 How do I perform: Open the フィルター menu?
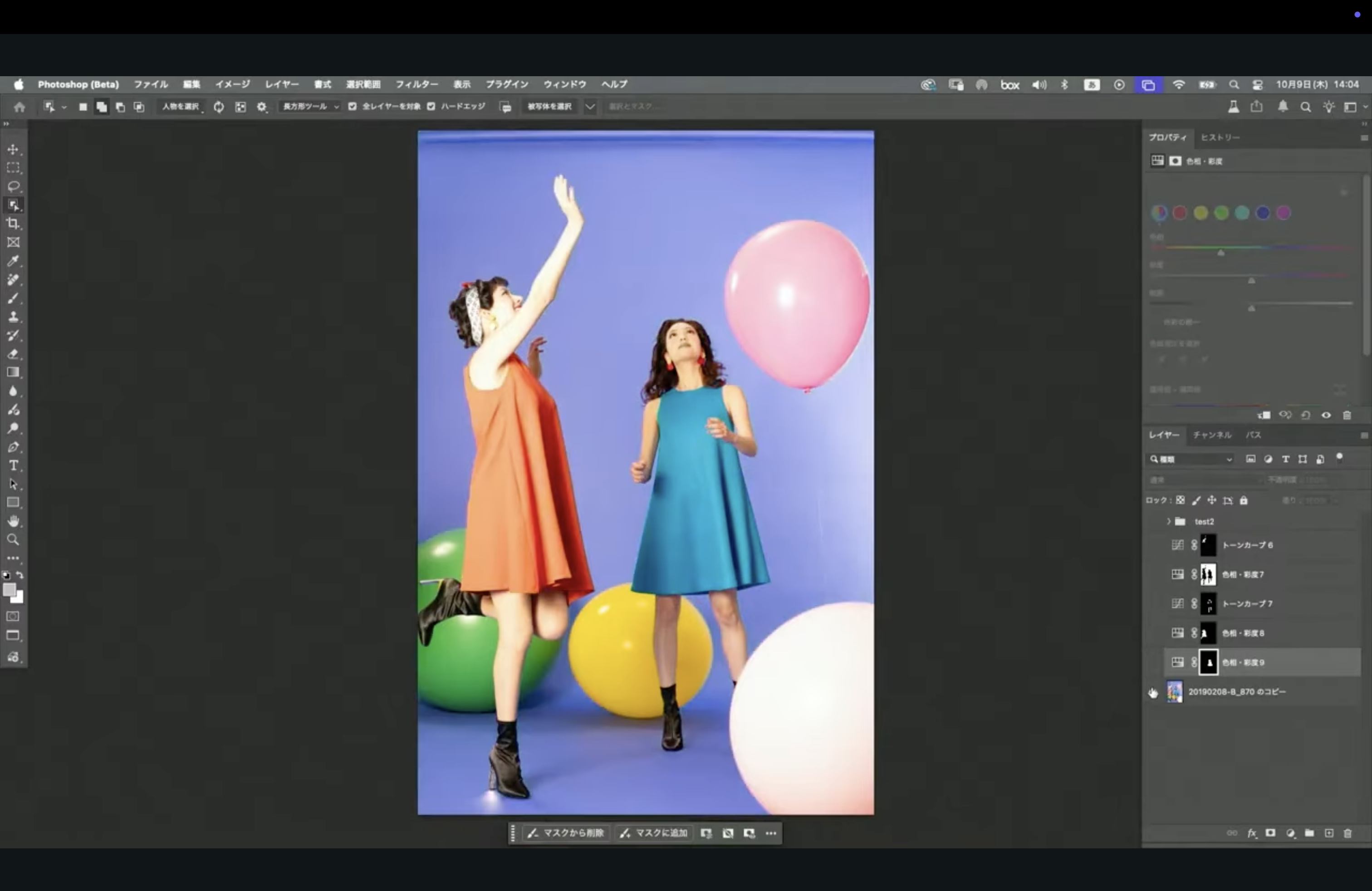pyautogui.click(x=416, y=84)
